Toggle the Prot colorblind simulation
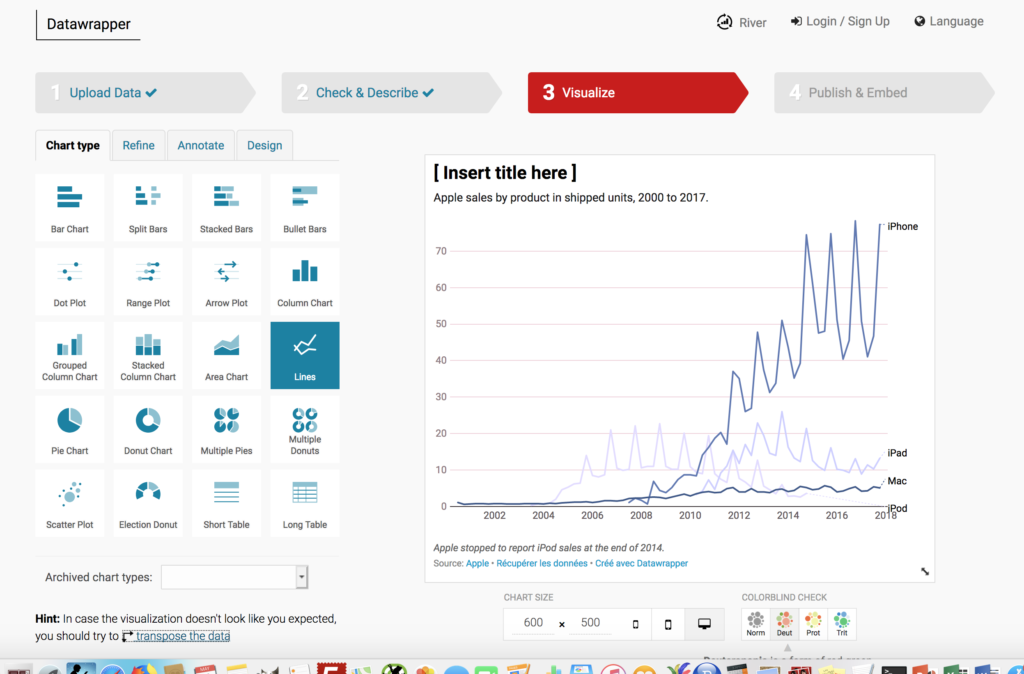 click(x=813, y=622)
